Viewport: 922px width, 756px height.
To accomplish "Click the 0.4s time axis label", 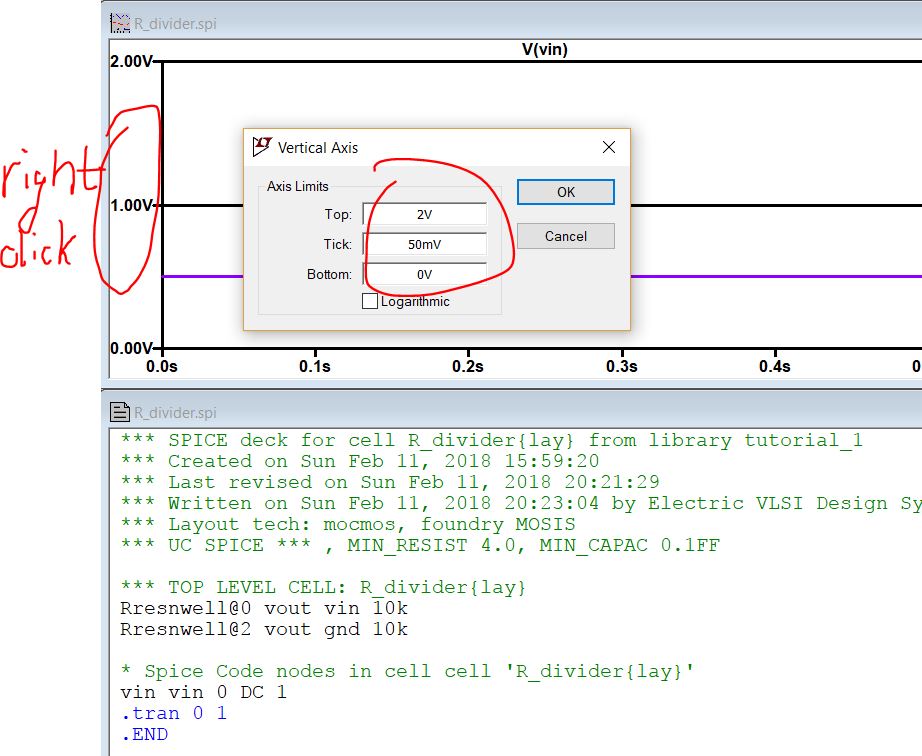I will click(774, 366).
